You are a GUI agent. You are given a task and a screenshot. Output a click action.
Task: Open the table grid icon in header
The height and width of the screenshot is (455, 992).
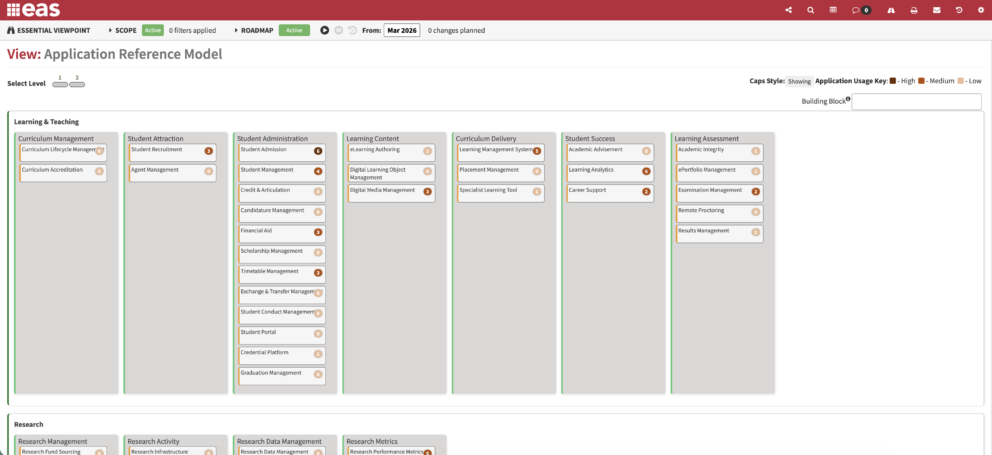(833, 10)
